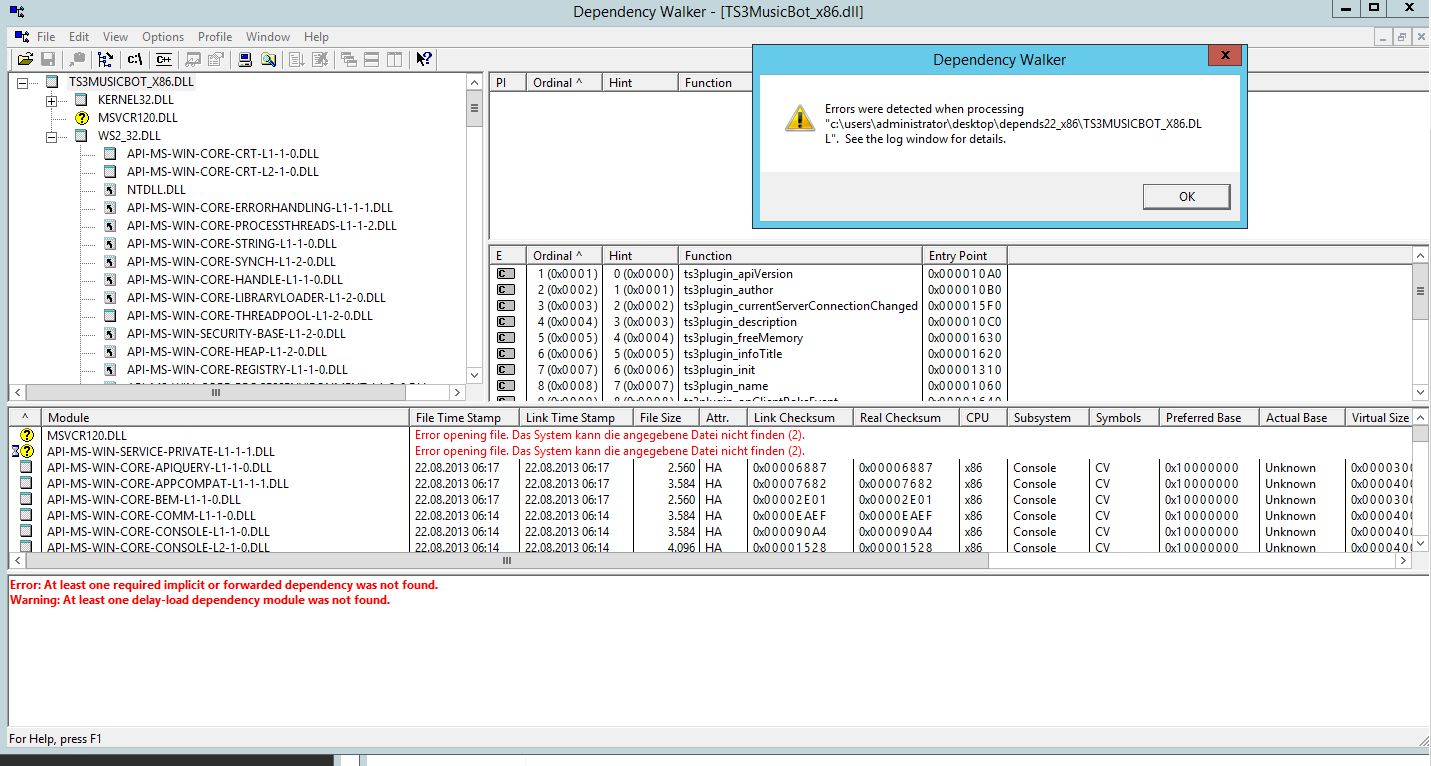Image resolution: width=1431 pixels, height=766 pixels.
Task: Sort exports by the Entry Point column header
Action: point(964,255)
